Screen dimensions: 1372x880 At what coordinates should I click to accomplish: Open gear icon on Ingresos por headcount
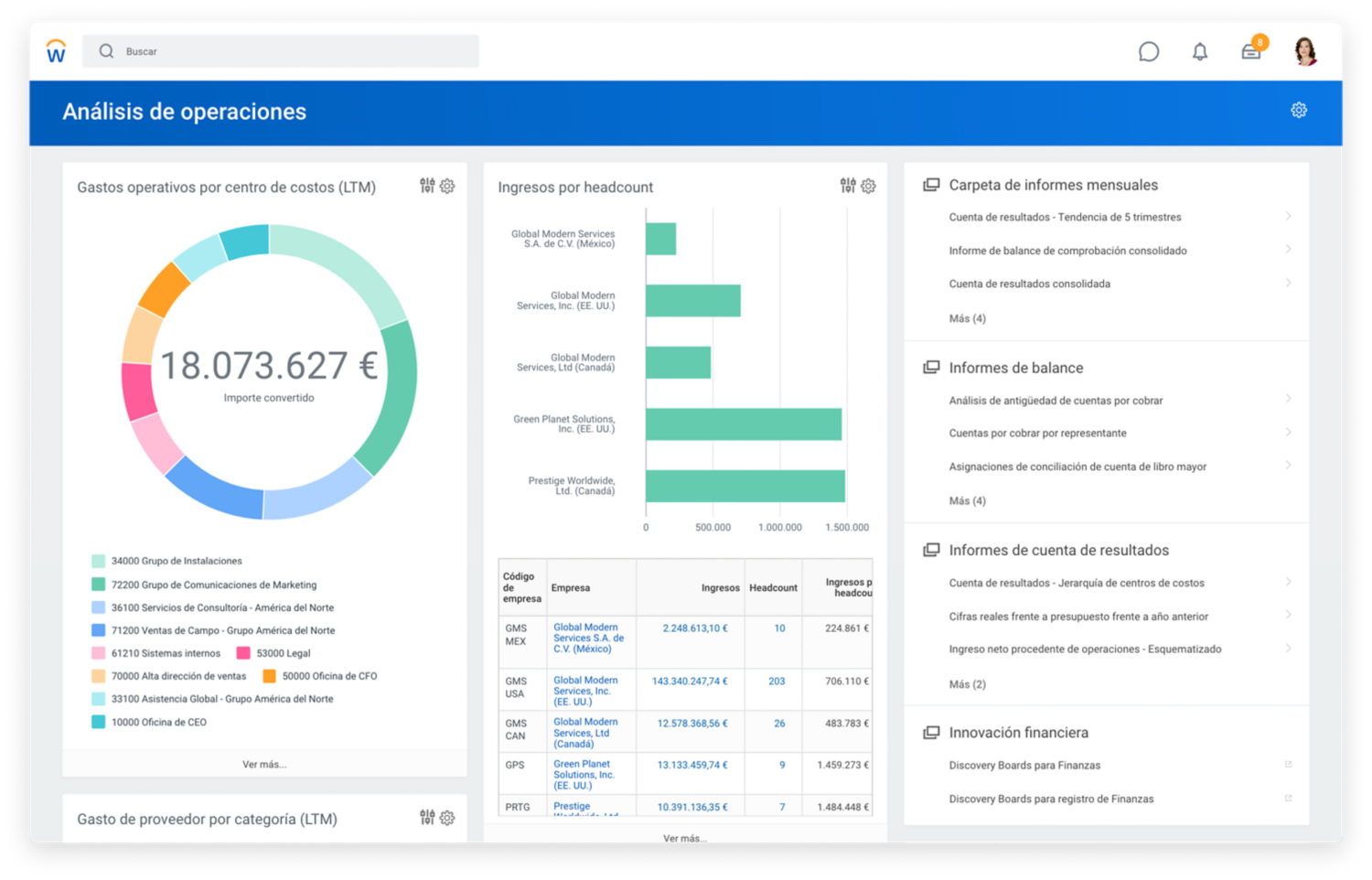click(x=868, y=186)
